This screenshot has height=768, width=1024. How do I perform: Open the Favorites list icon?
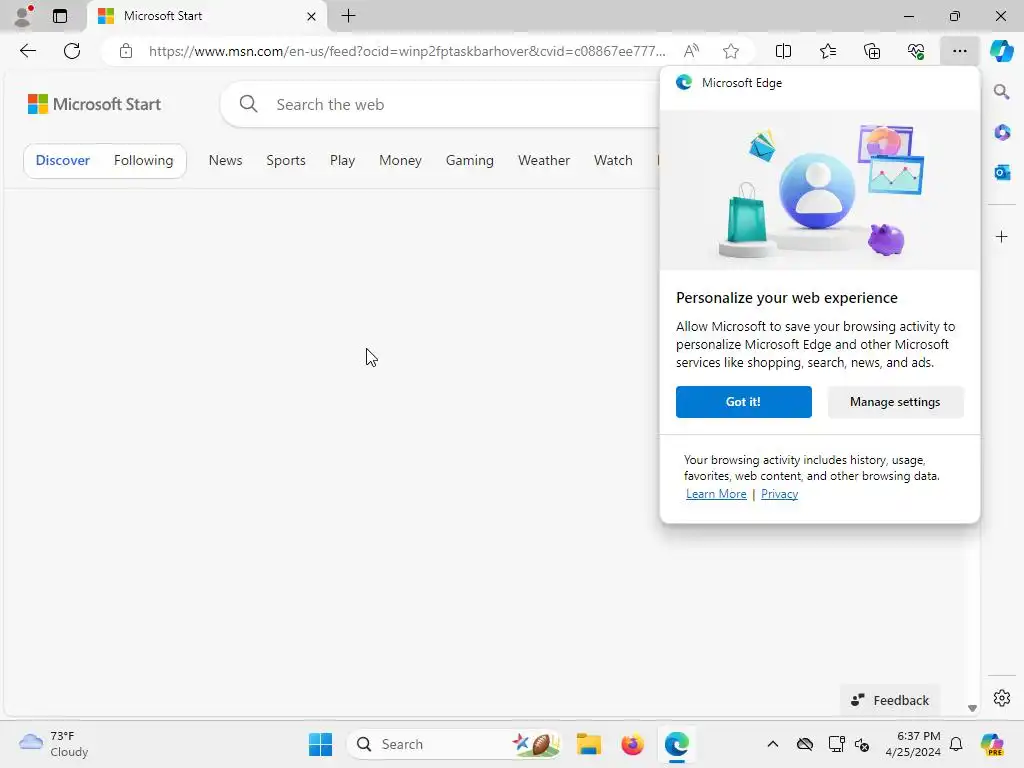(x=827, y=51)
